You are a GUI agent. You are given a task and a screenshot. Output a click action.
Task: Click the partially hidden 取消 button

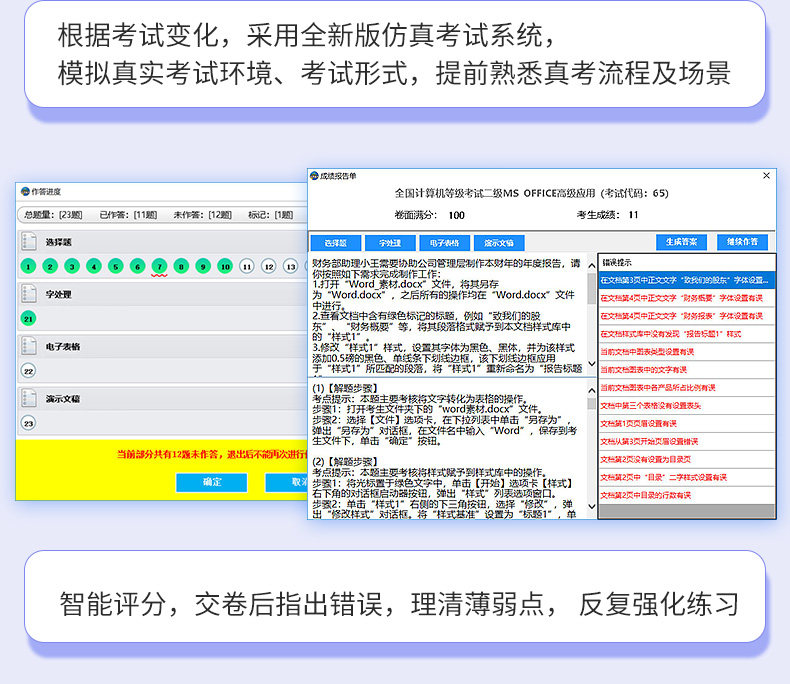tap(287, 482)
